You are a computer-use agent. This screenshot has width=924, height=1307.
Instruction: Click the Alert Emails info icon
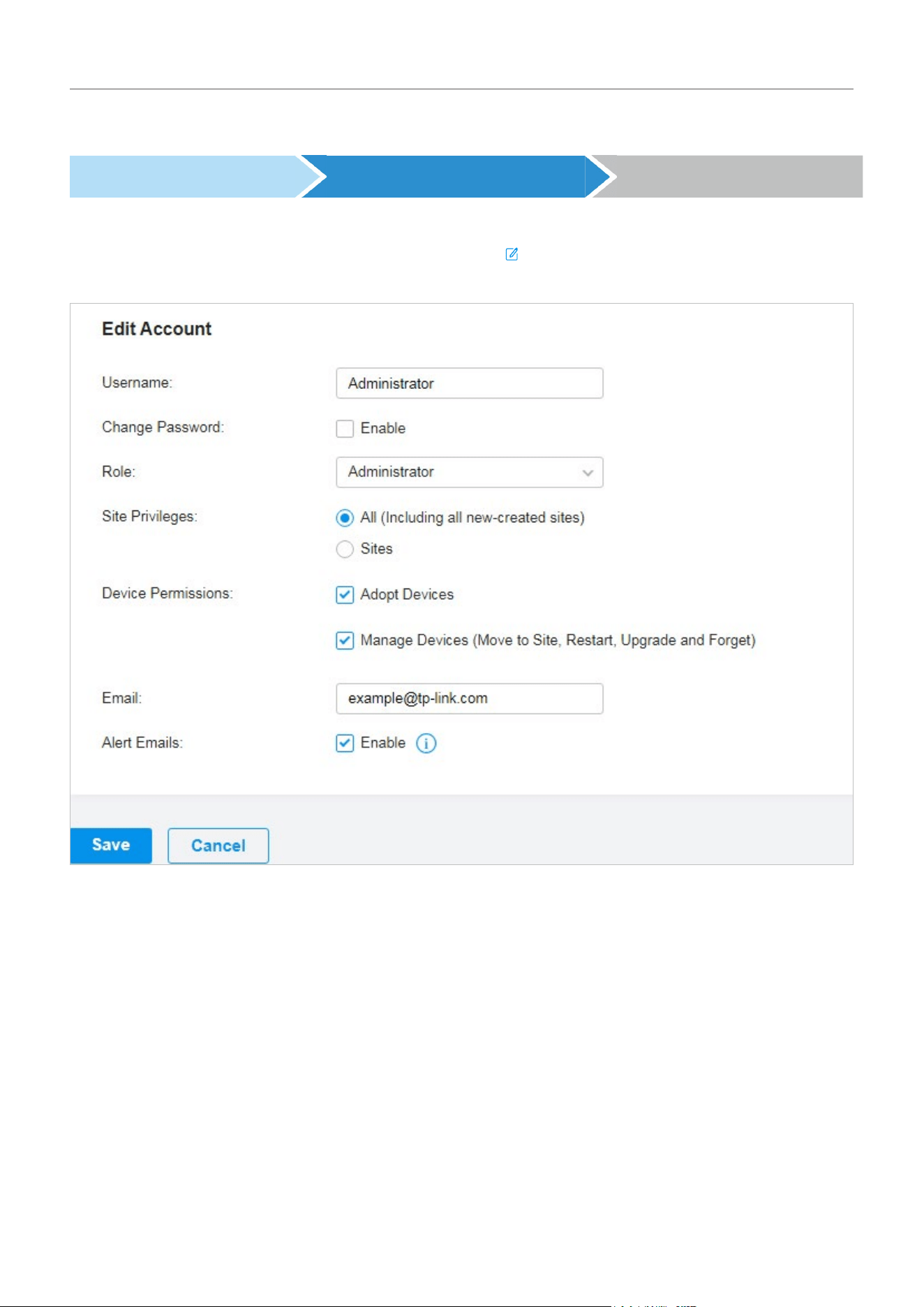(x=426, y=744)
